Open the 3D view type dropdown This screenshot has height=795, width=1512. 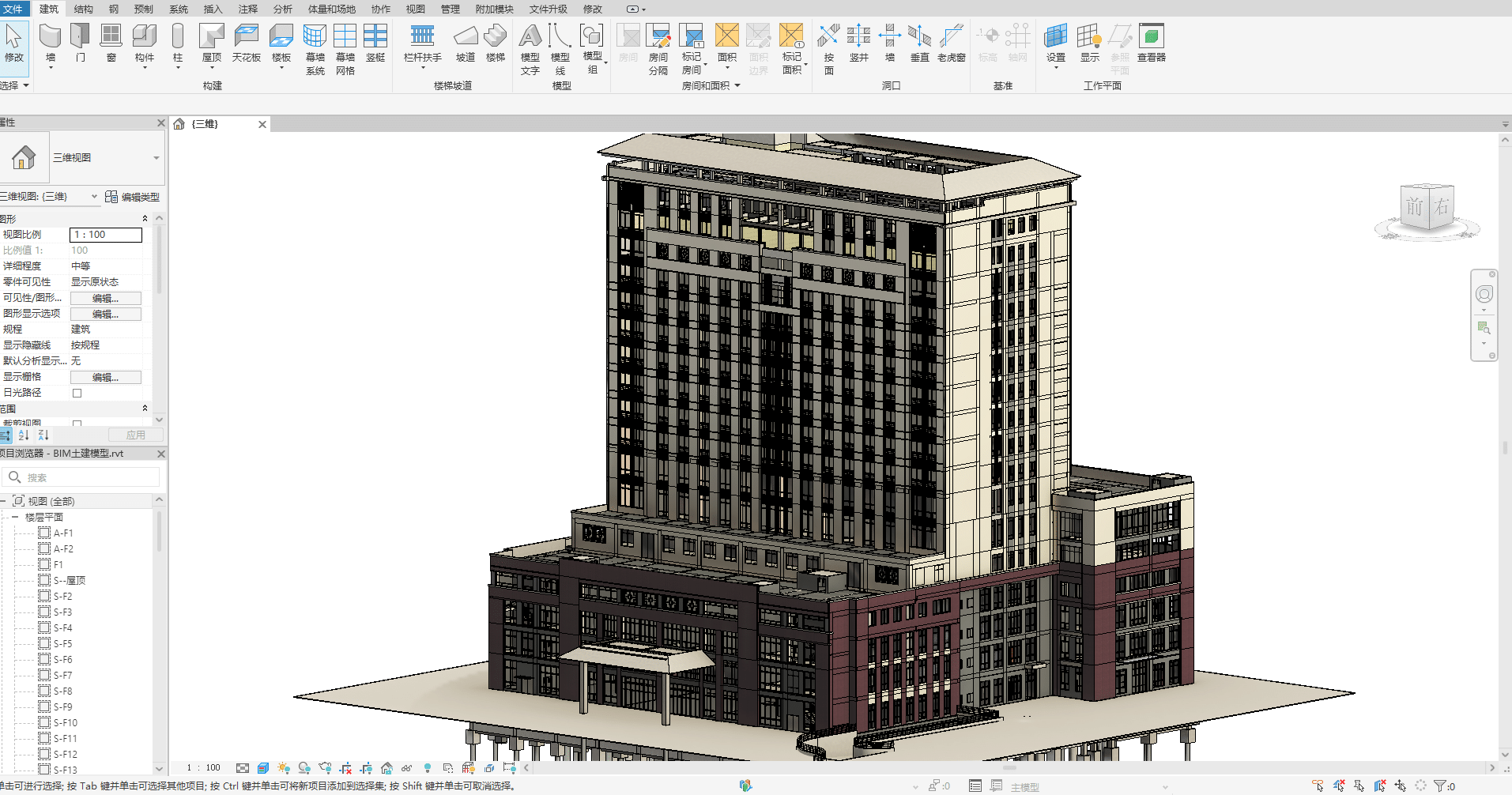156,158
